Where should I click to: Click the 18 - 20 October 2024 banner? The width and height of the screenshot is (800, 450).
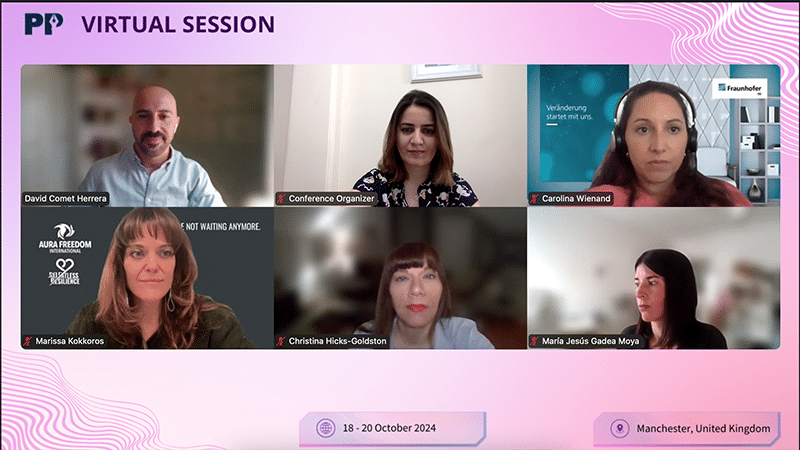[x=392, y=429]
